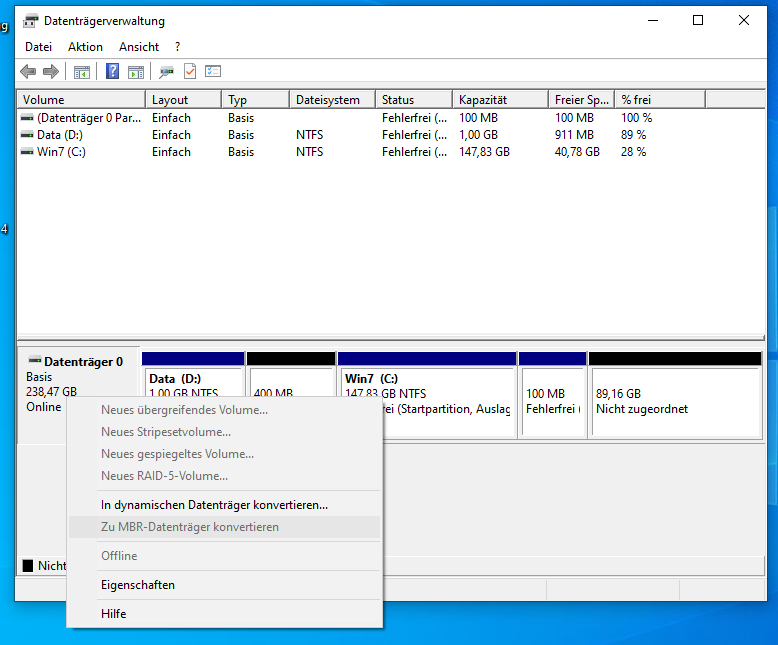The image size is (778, 645).
Task: Click the NTFS cell in Win7 (C:) row
Action: click(310, 152)
